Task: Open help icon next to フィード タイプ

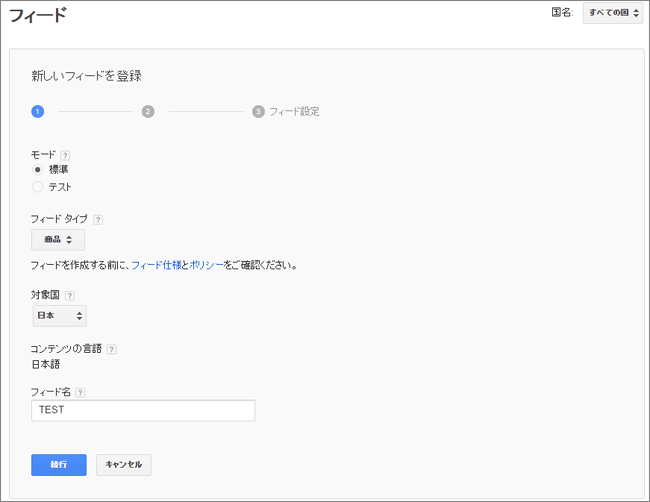Action: click(x=98, y=220)
